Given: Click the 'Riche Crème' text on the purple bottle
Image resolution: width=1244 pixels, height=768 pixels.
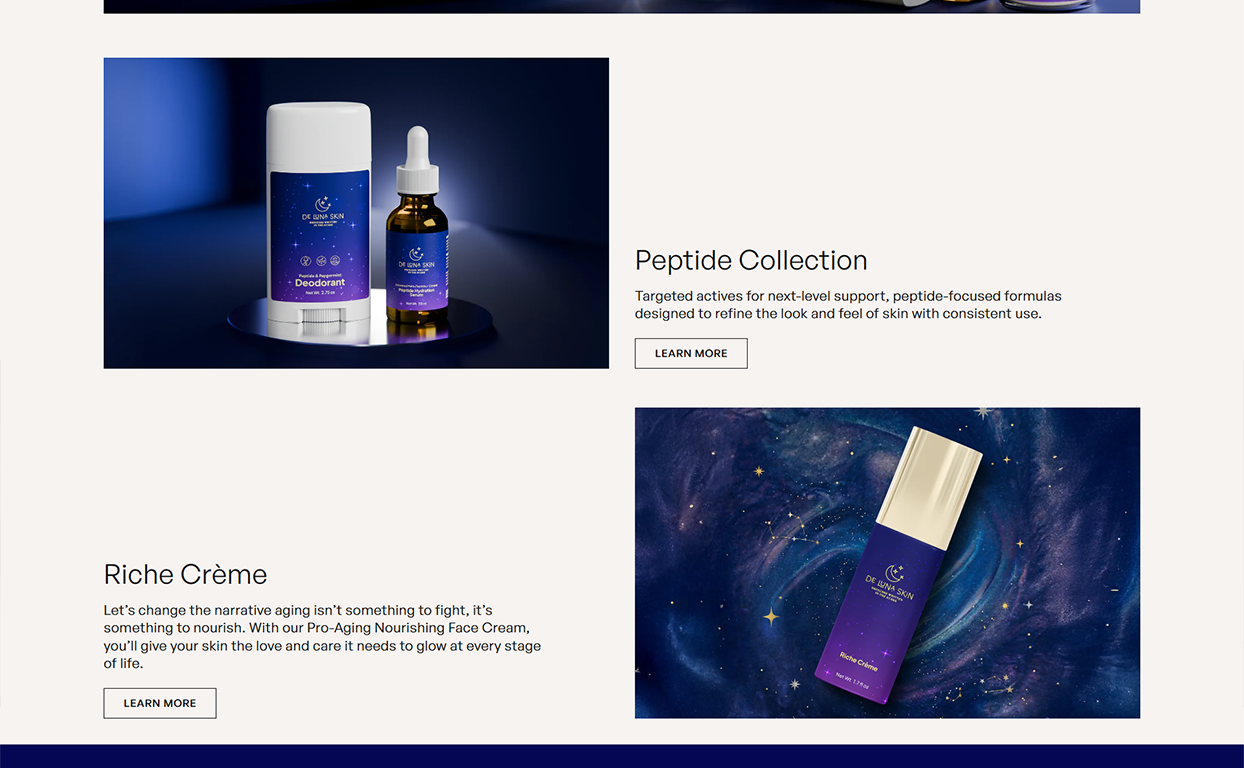Looking at the screenshot, I should click(x=858, y=661).
